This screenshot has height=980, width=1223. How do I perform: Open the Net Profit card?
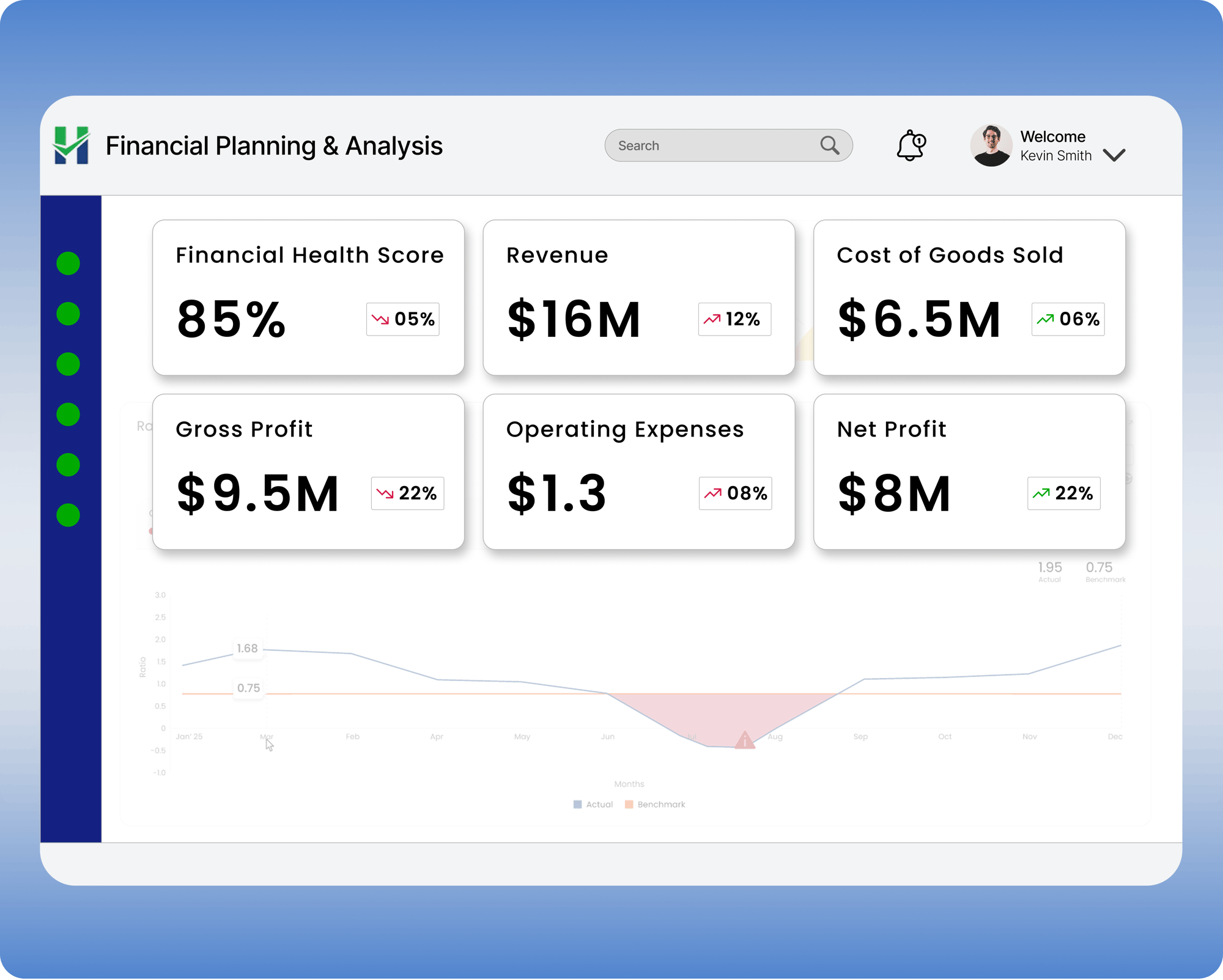pyautogui.click(x=969, y=471)
